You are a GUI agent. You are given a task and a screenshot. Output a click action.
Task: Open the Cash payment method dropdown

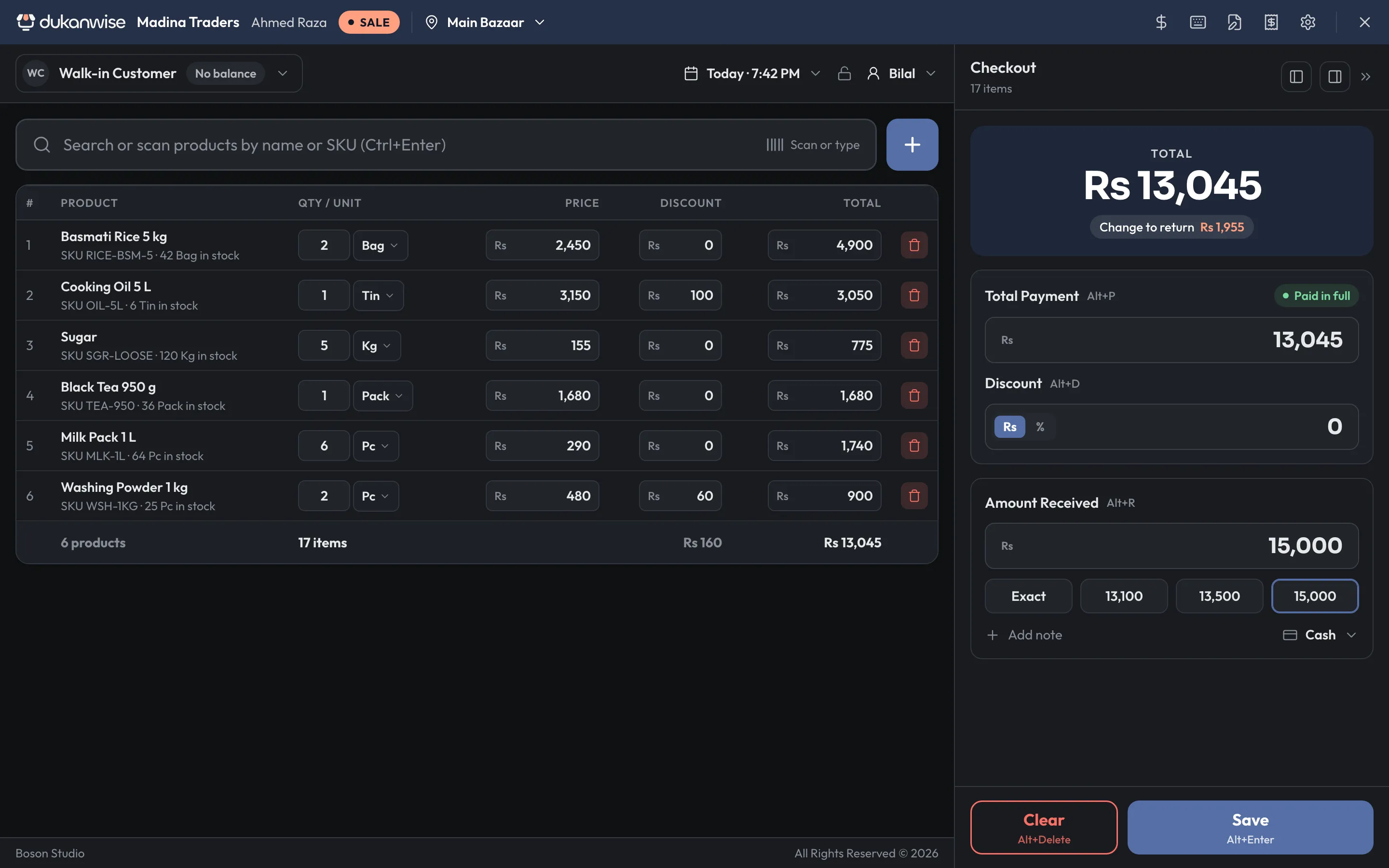click(1319, 635)
